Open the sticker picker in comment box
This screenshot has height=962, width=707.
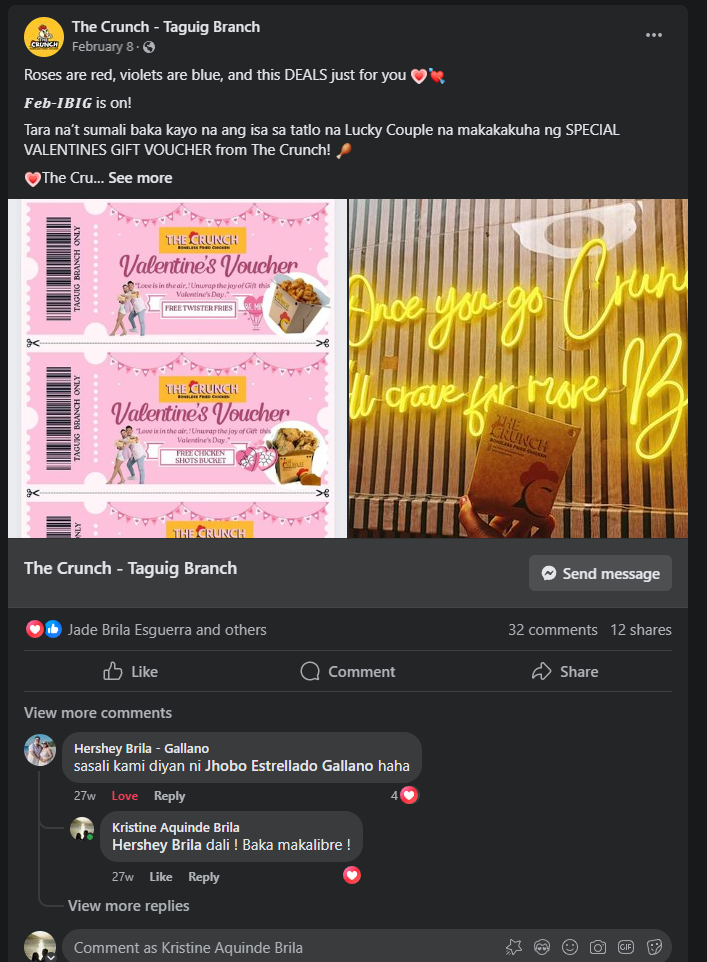(x=654, y=947)
